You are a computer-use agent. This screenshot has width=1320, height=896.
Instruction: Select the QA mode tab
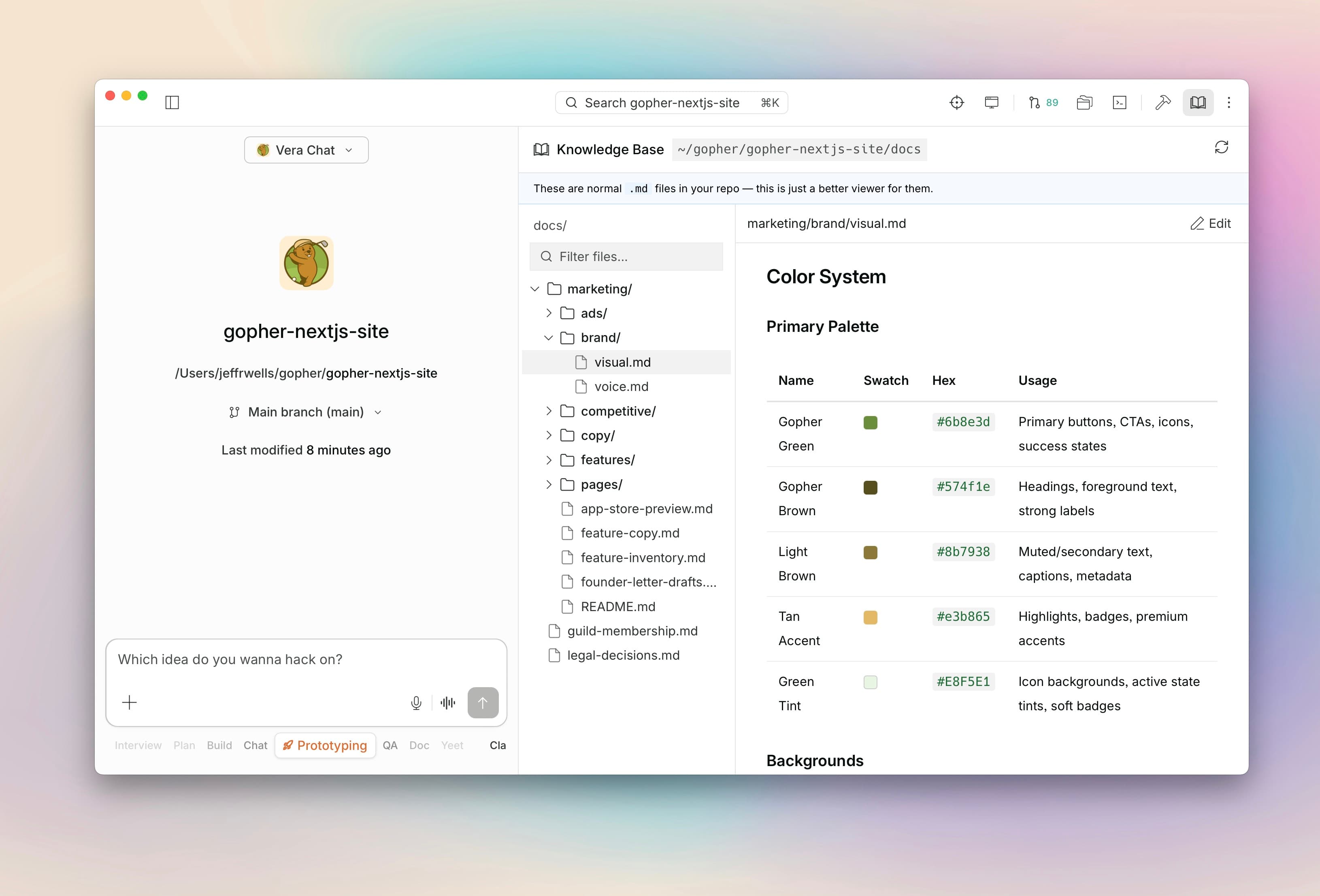click(390, 745)
